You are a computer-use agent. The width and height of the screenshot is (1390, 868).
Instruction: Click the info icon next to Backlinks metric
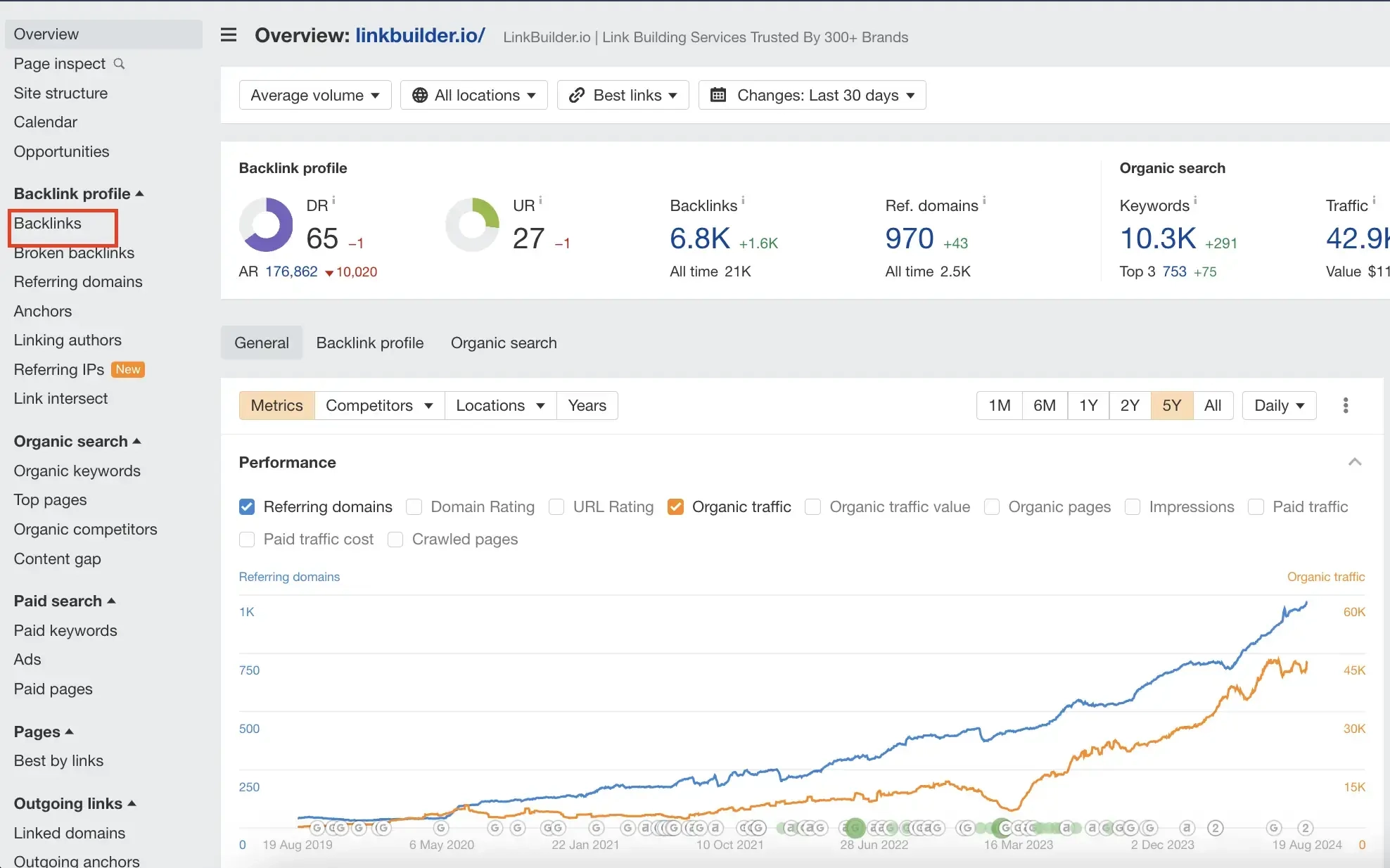[x=743, y=200]
